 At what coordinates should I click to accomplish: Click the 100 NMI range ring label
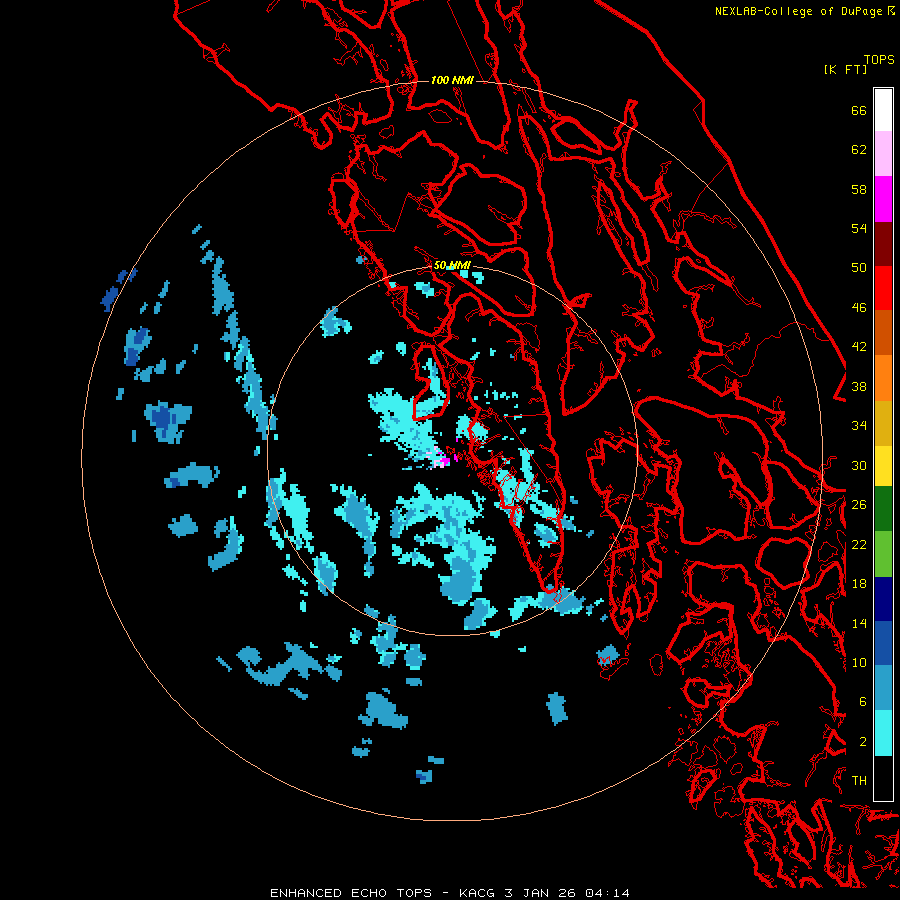(452, 80)
